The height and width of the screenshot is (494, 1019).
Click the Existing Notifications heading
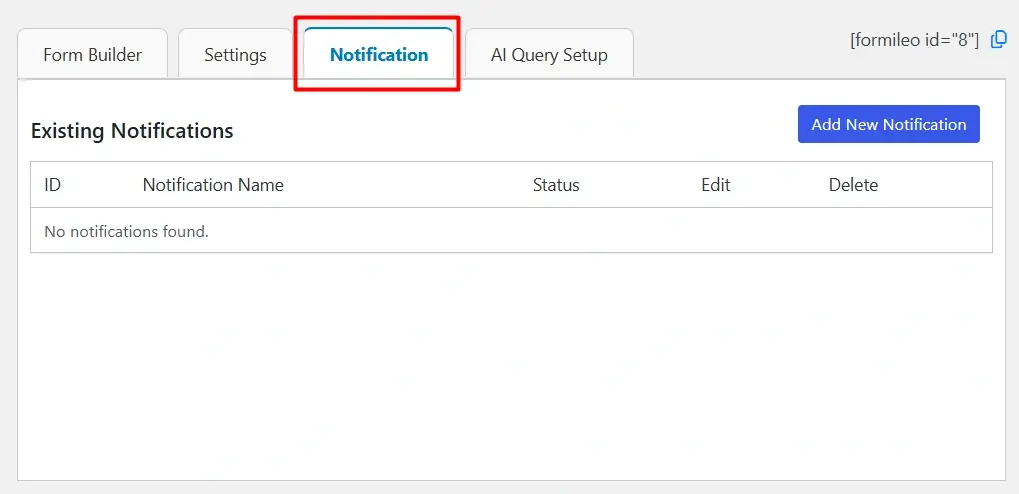tap(132, 131)
